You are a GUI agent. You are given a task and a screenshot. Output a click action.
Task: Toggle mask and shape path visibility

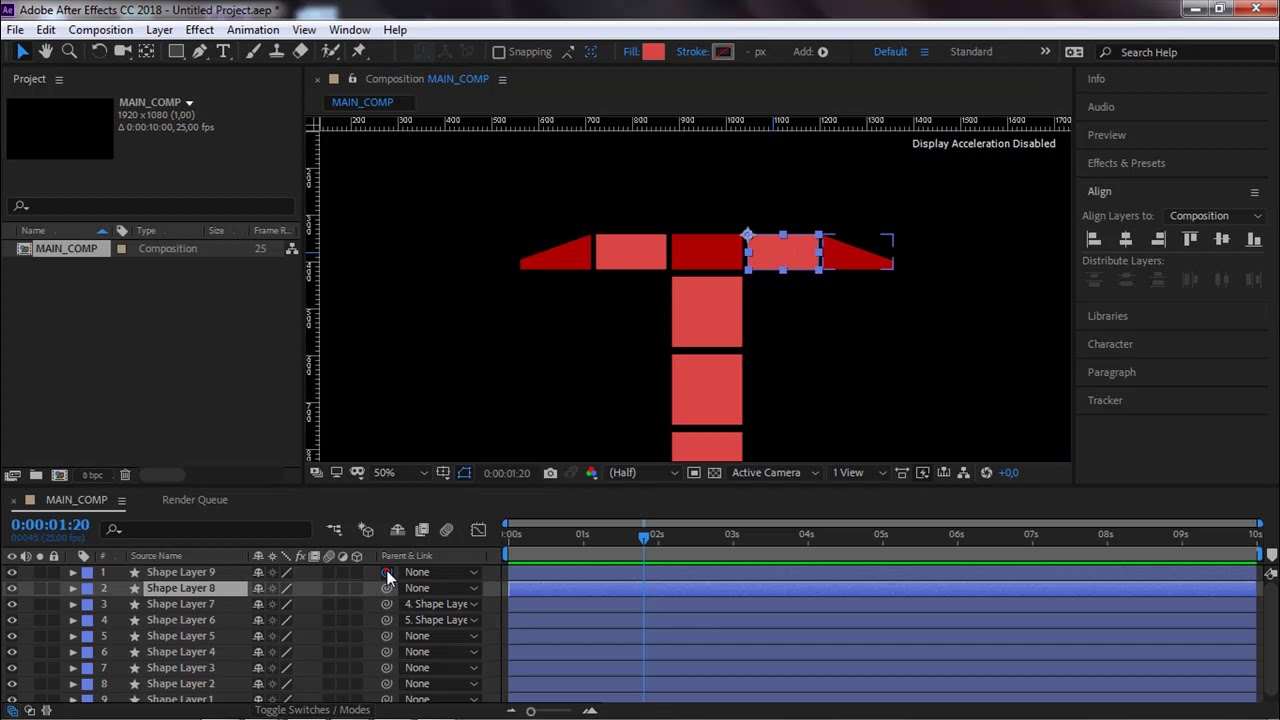coord(464,473)
